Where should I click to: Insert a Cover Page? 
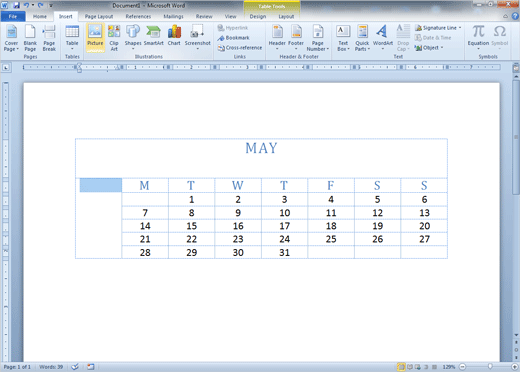[11, 38]
